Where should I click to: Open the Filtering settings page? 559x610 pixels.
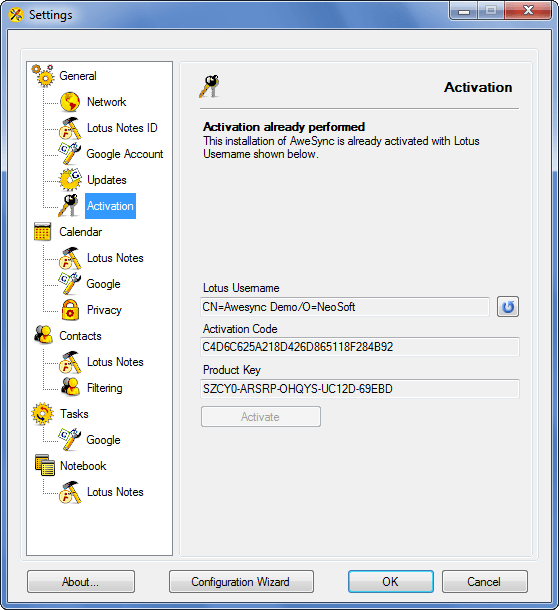[105, 388]
